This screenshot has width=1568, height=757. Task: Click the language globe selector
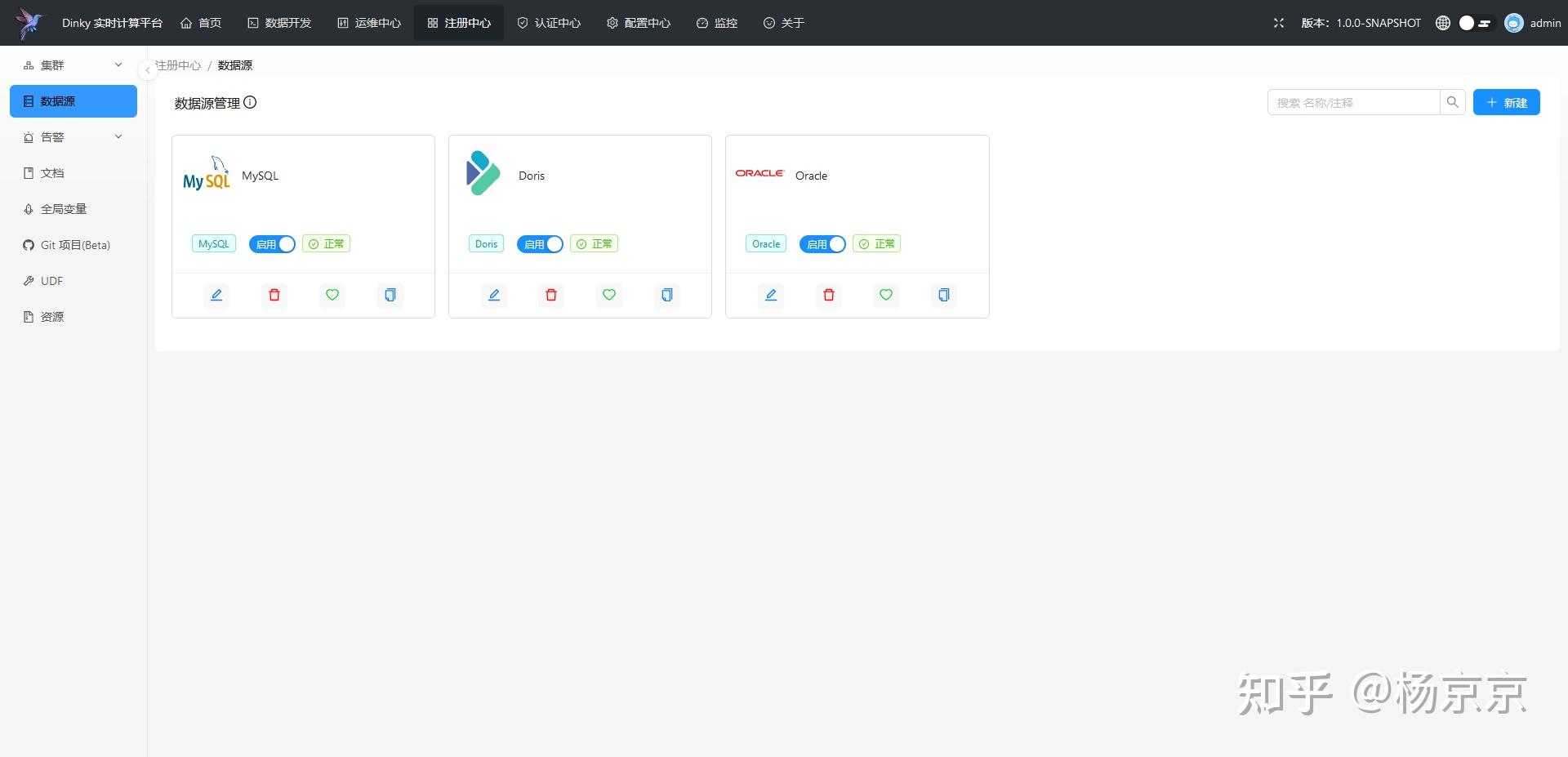[x=1441, y=23]
